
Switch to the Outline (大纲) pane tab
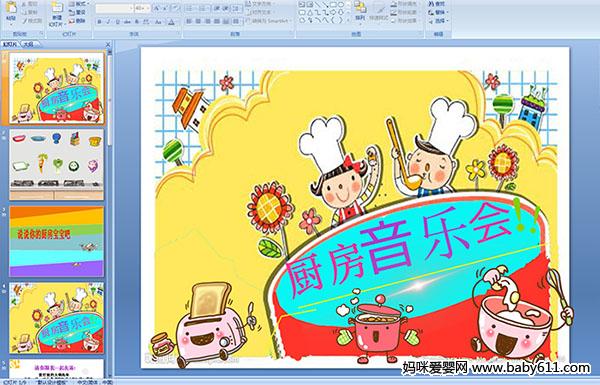tap(29, 44)
